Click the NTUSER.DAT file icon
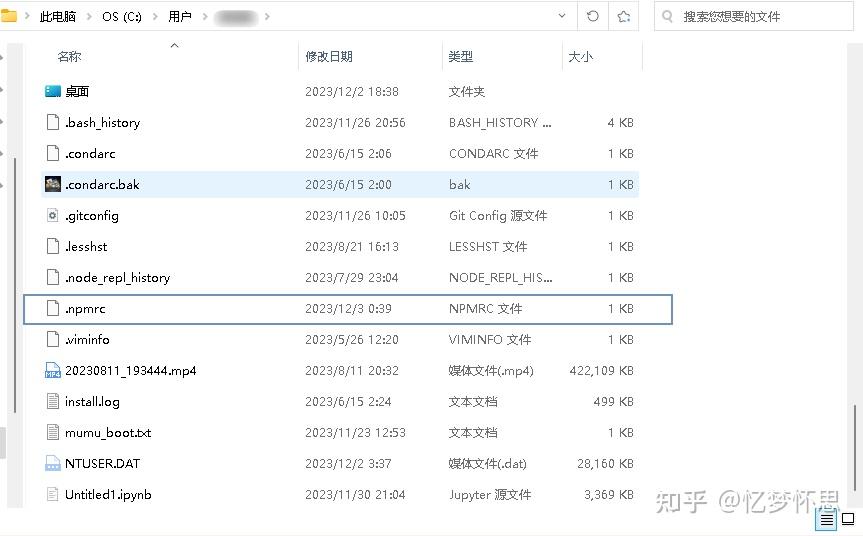The width and height of the screenshot is (863, 536). [x=53, y=463]
